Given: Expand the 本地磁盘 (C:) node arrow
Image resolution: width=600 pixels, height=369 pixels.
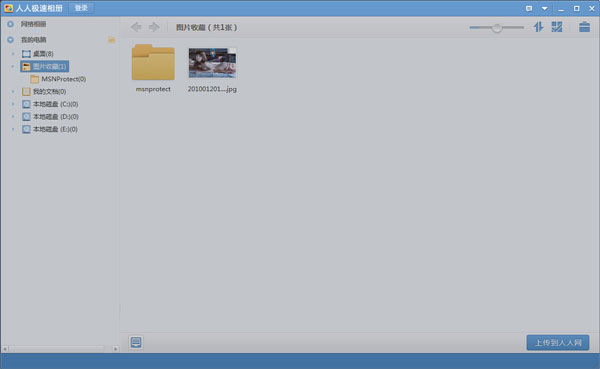Looking at the screenshot, I should pyautogui.click(x=13, y=104).
